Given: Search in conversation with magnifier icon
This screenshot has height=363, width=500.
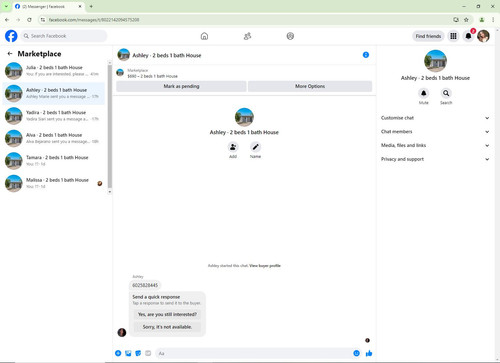Looking at the screenshot, I should pos(446,93).
